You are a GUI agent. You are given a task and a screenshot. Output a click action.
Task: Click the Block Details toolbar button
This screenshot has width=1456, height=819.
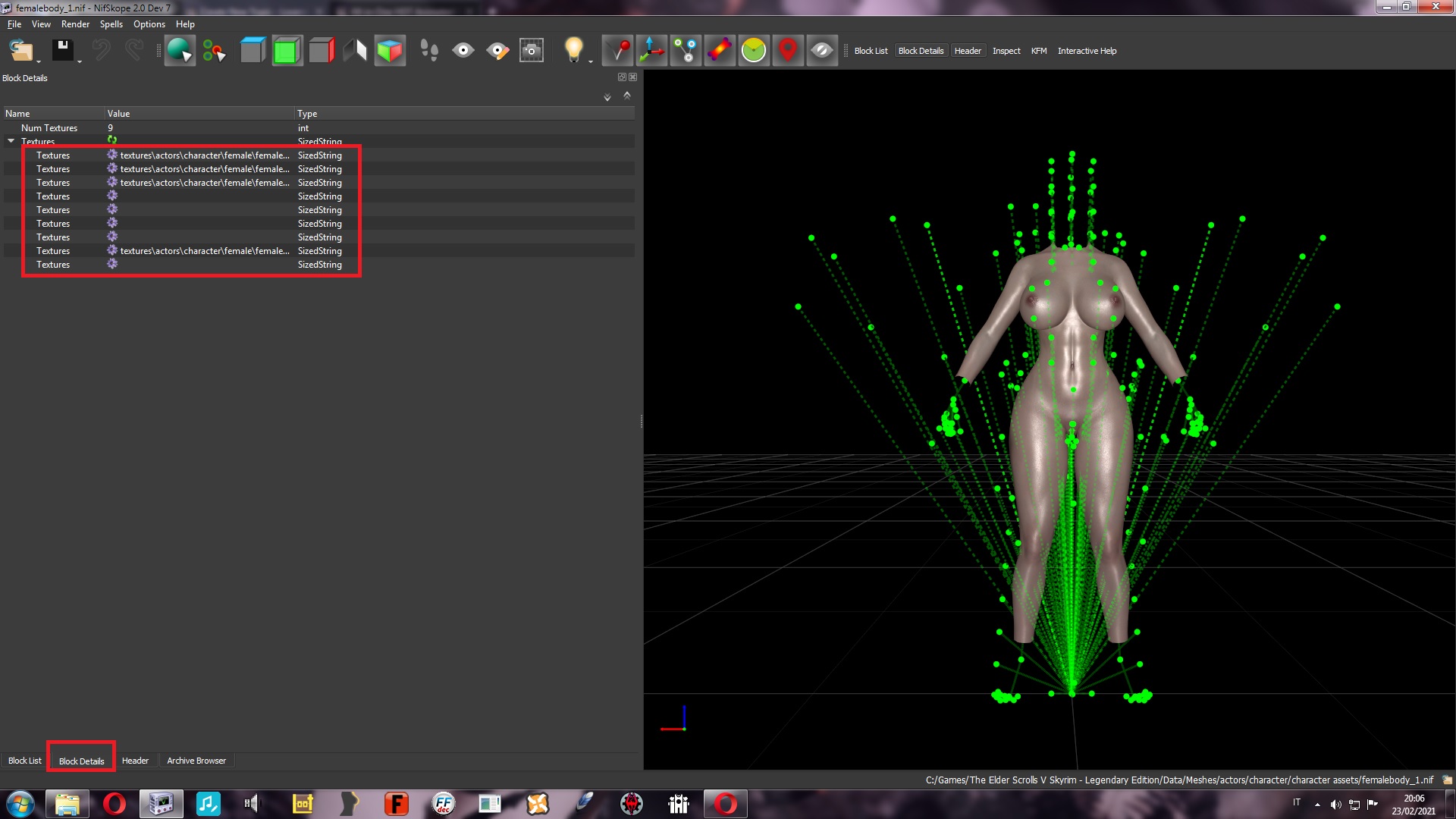tap(921, 51)
